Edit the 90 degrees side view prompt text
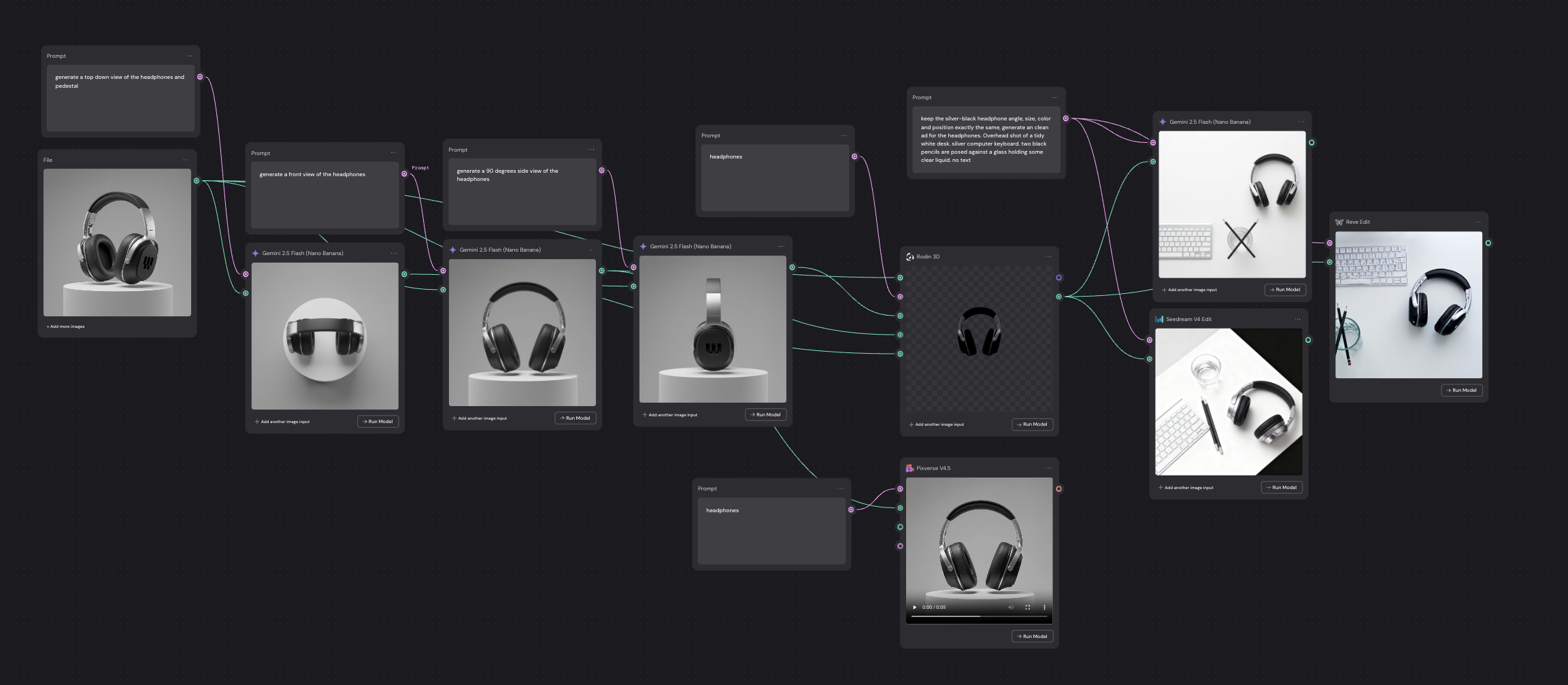This screenshot has width=1568, height=685. pos(522,192)
